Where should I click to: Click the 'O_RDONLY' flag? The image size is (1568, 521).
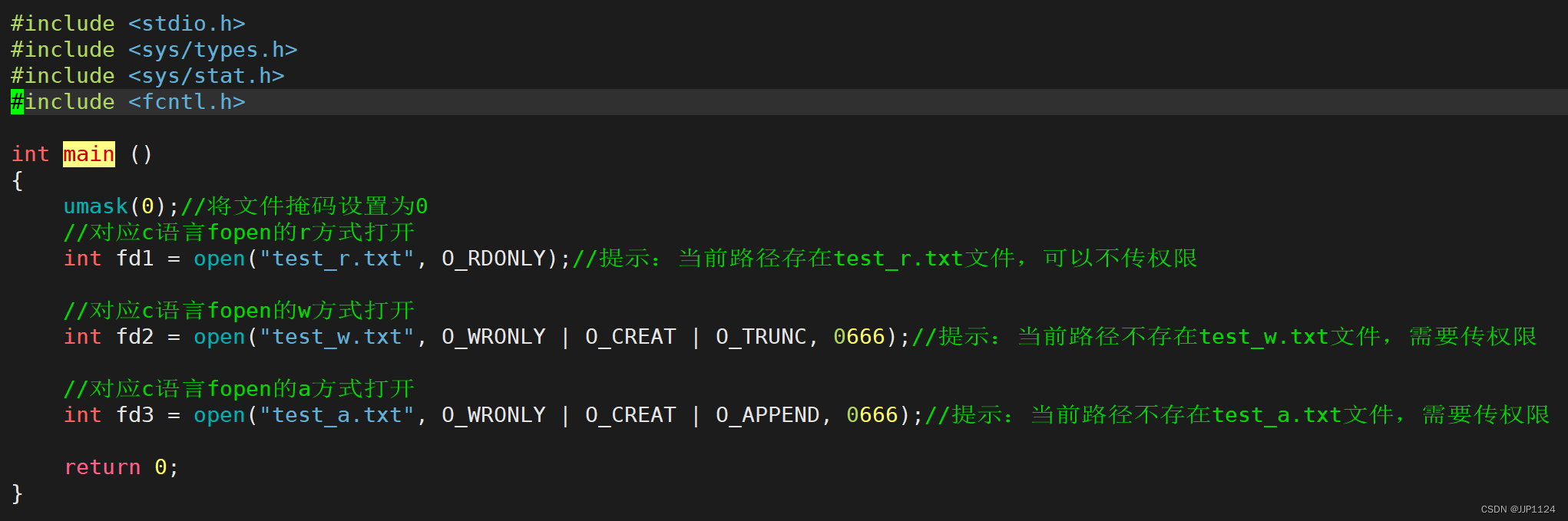pyautogui.click(x=494, y=259)
